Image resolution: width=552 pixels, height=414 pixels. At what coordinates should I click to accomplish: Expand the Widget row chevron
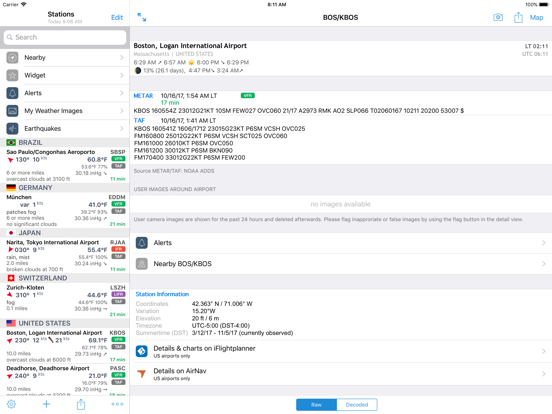point(121,75)
